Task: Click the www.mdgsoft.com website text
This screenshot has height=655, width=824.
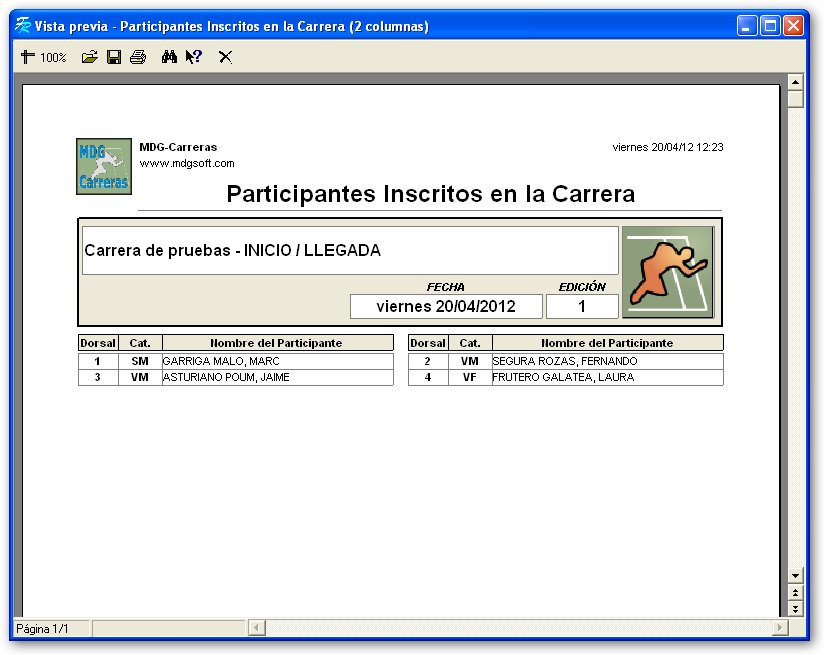Action: [x=187, y=163]
